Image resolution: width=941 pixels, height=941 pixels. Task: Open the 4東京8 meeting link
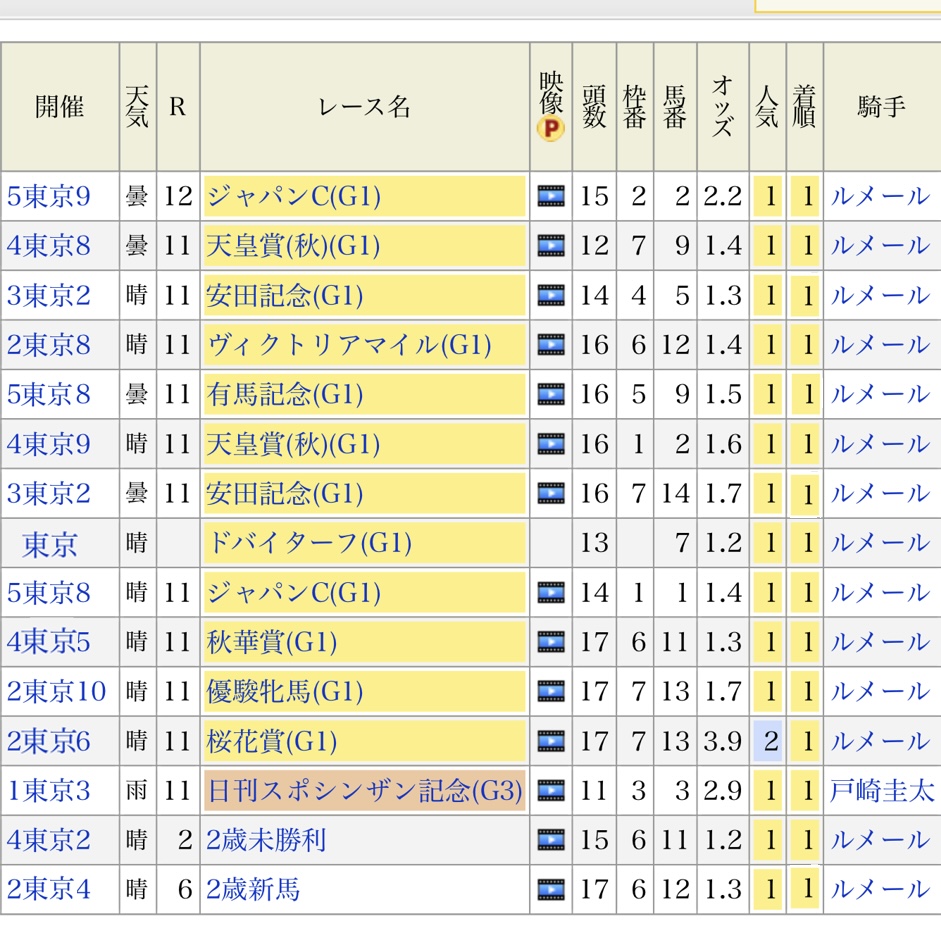[x=49, y=246]
